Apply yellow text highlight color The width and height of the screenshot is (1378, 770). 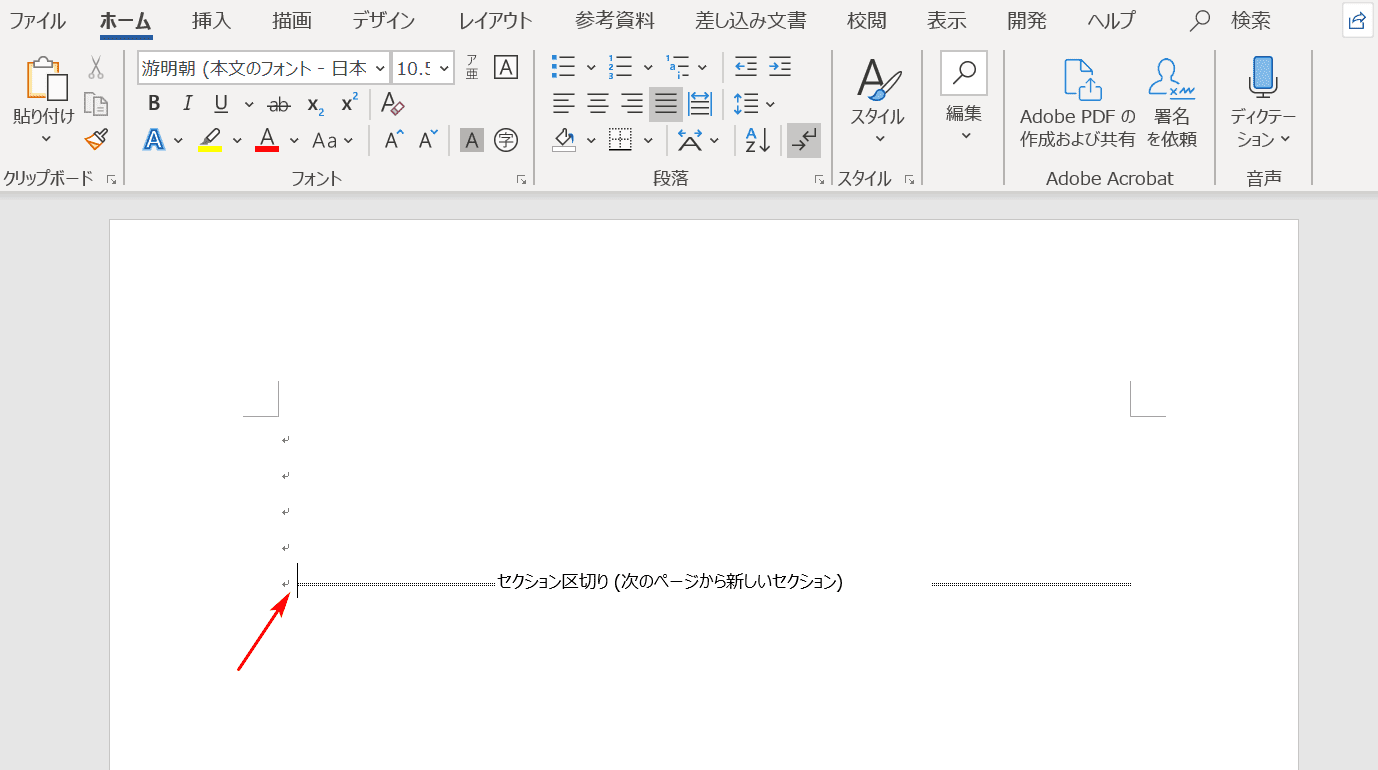(210, 140)
